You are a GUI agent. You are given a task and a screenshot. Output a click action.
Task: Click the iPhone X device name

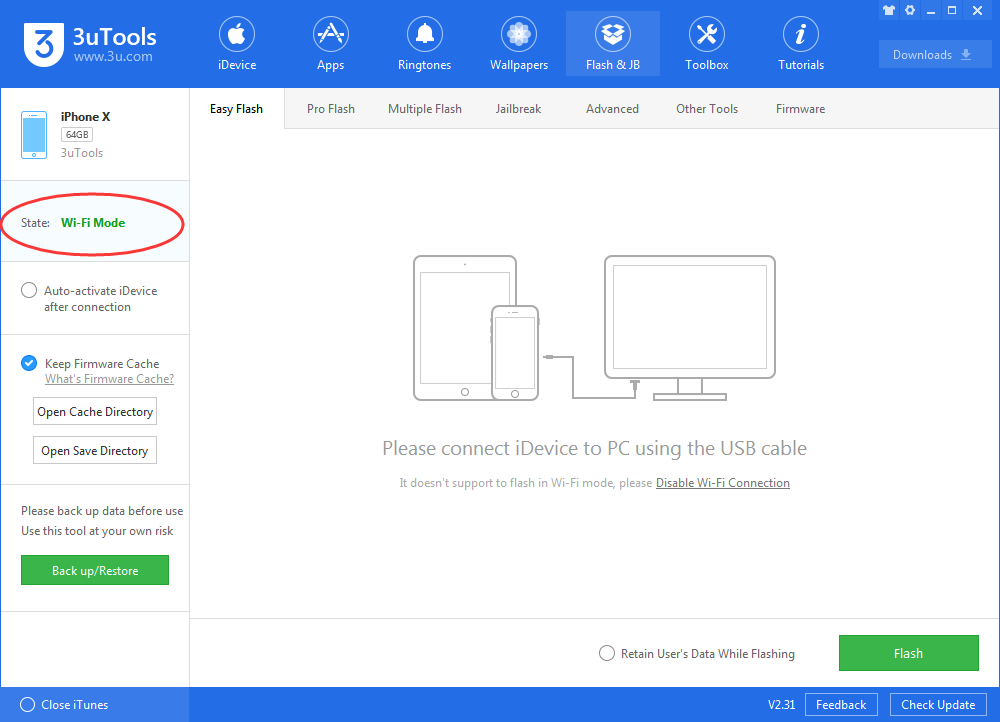(x=85, y=117)
